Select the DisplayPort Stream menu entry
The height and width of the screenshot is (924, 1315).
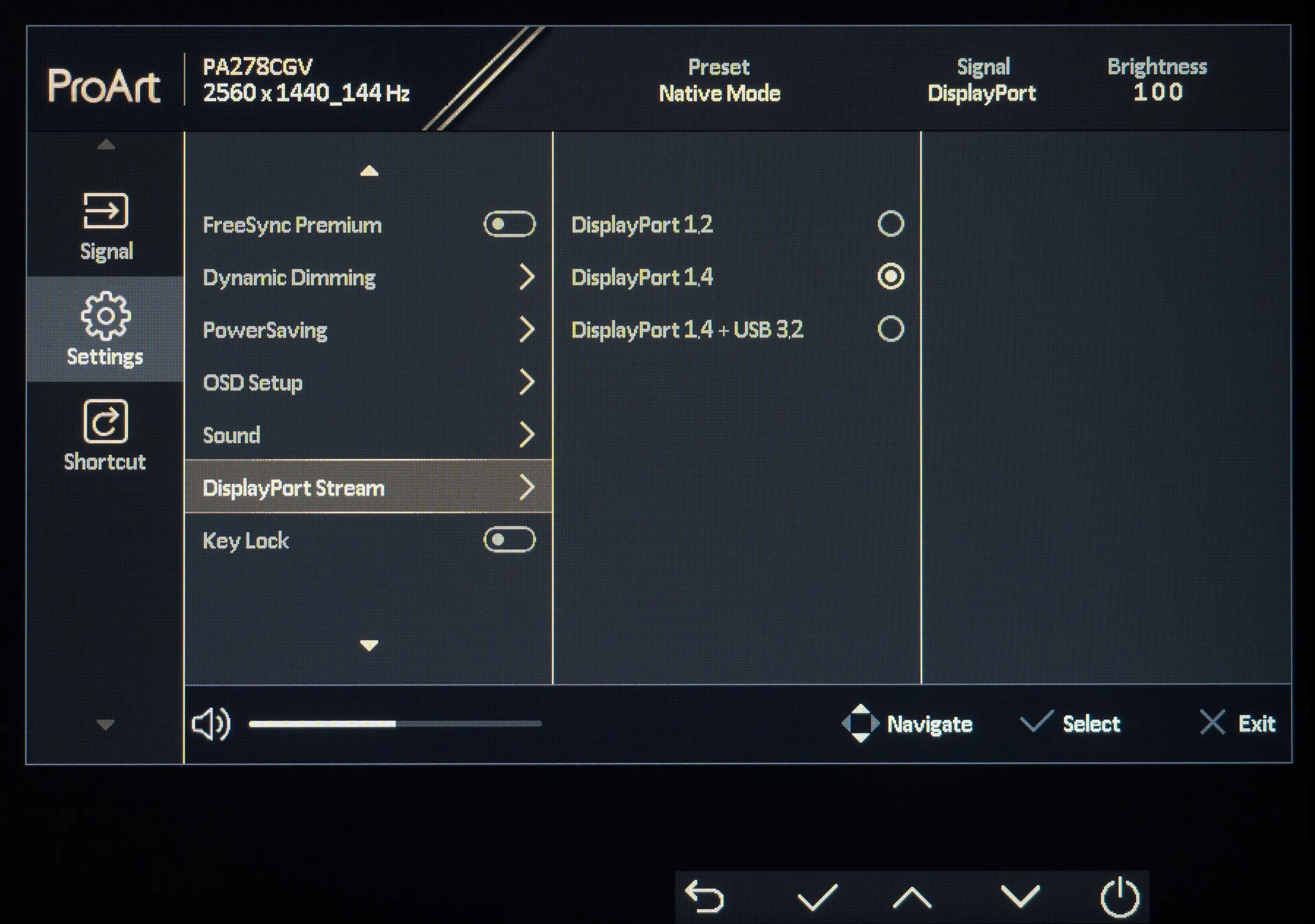pyautogui.click(x=293, y=488)
